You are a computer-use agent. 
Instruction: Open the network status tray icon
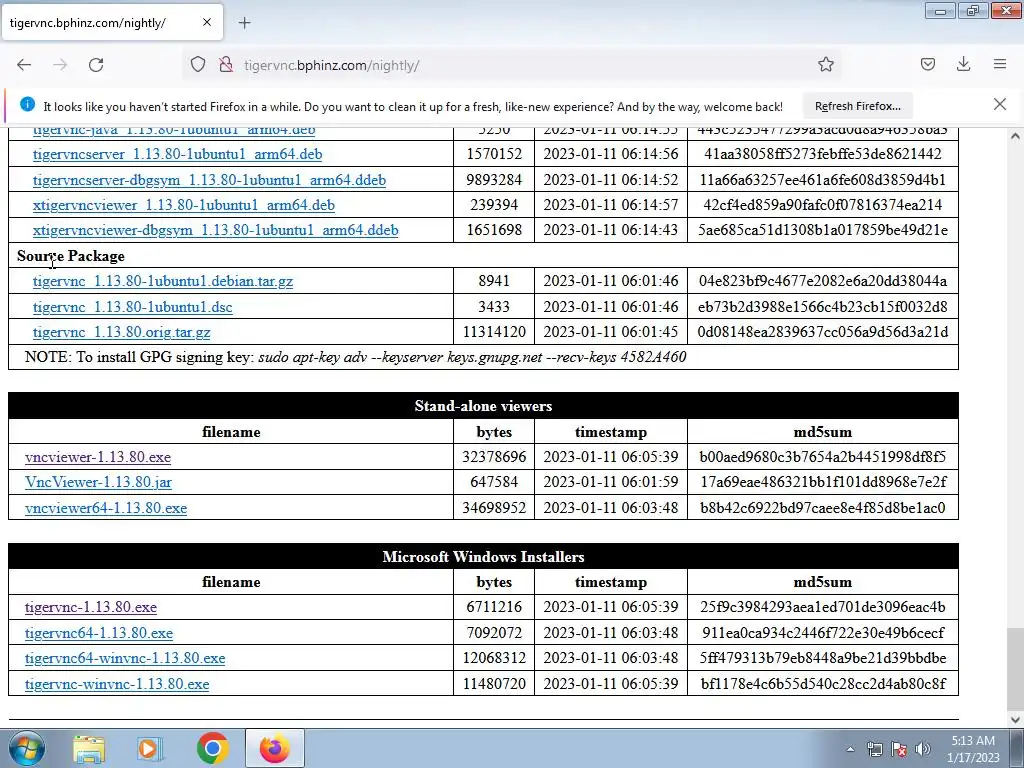pos(874,749)
